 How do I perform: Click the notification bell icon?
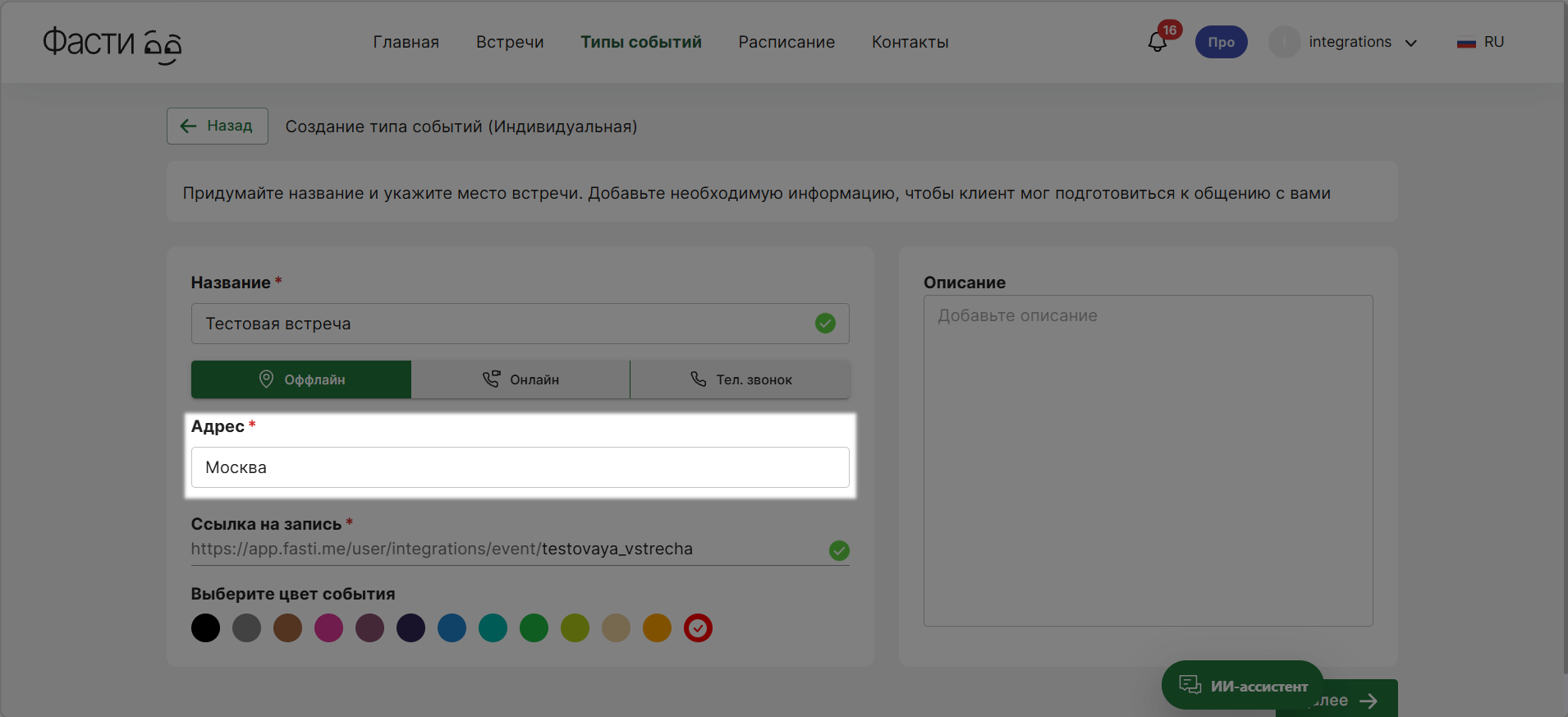coord(1157,43)
